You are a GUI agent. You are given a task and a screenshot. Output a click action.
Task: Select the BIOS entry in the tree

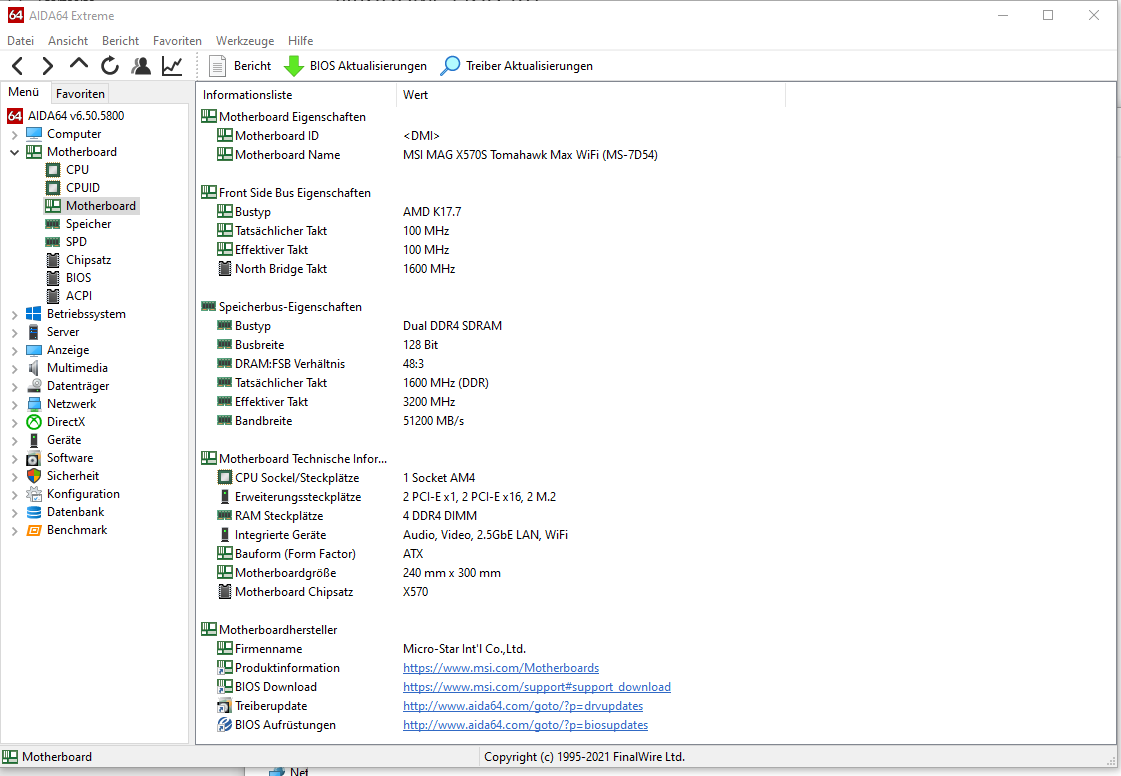[79, 278]
